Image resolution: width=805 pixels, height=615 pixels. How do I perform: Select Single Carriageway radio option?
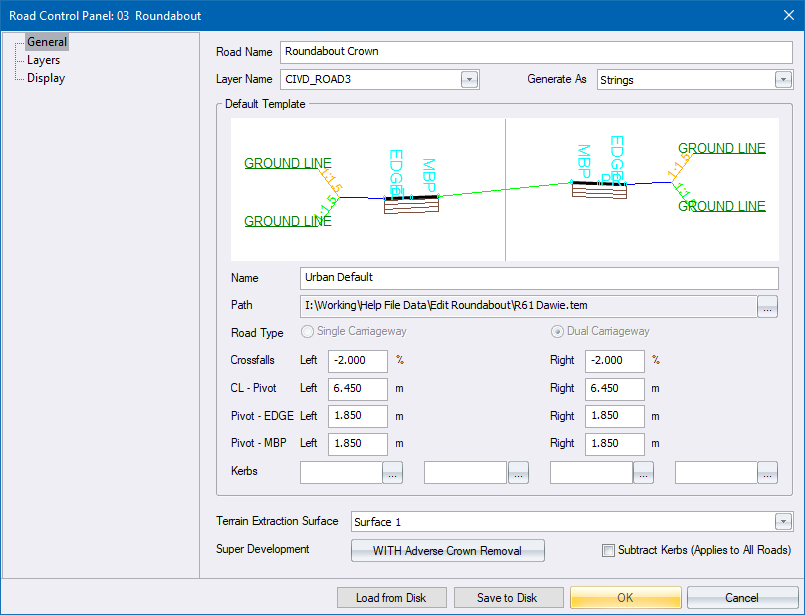pos(308,332)
